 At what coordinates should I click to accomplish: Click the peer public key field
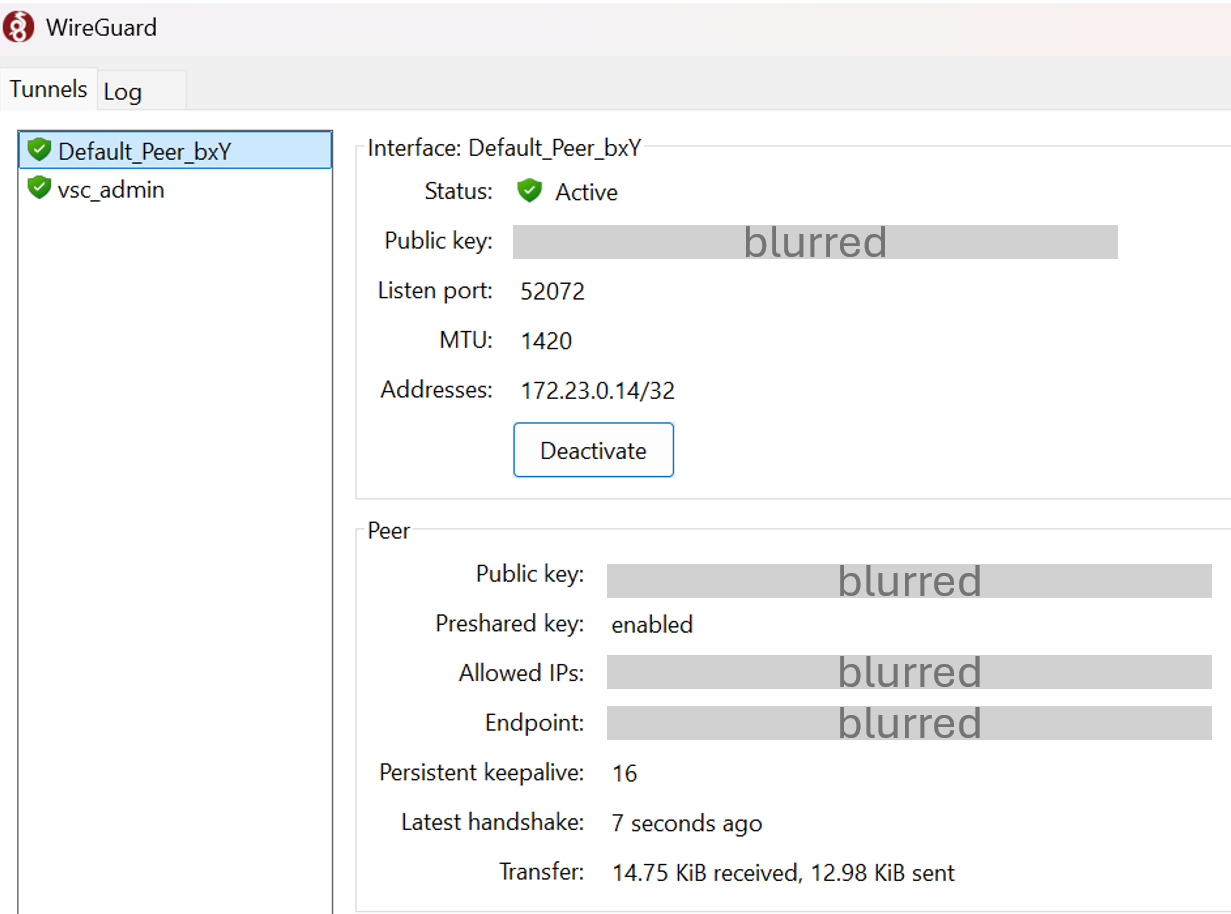[908, 581]
